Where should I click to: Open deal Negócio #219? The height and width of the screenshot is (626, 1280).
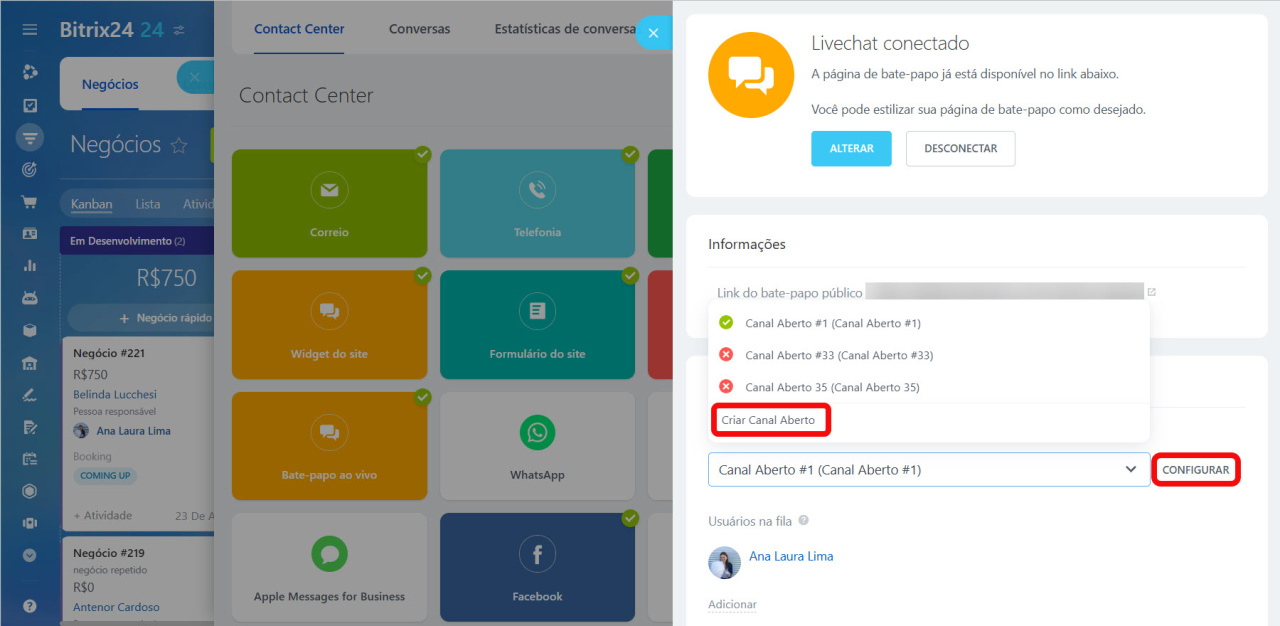coord(109,553)
